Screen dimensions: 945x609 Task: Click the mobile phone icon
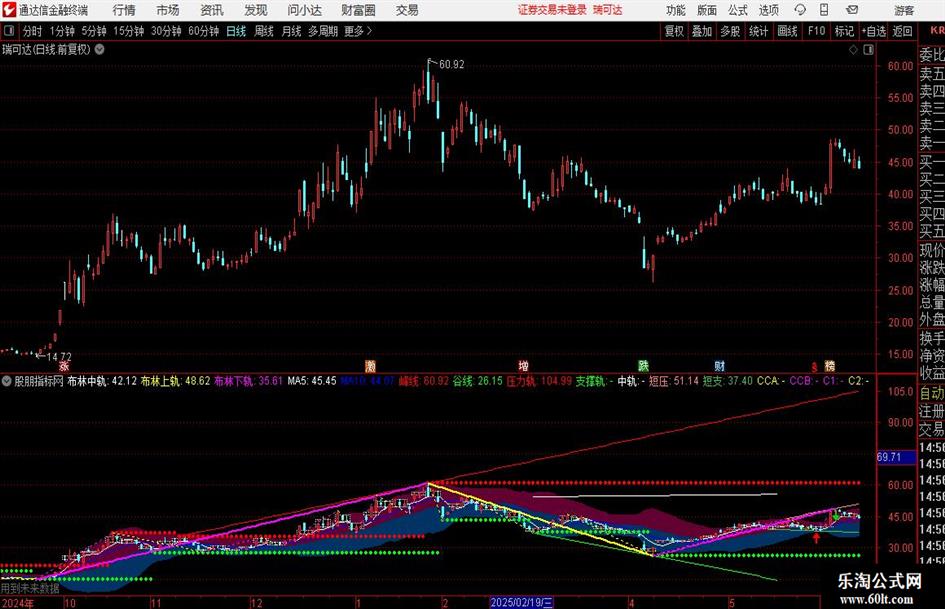point(824,10)
